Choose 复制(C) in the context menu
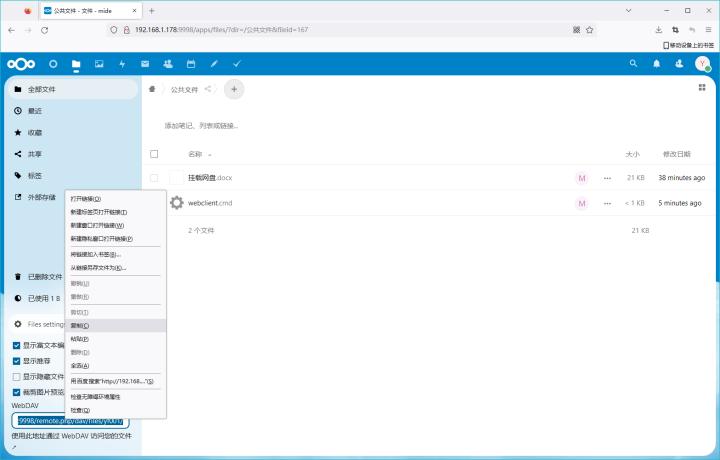720x460 pixels. (116, 325)
